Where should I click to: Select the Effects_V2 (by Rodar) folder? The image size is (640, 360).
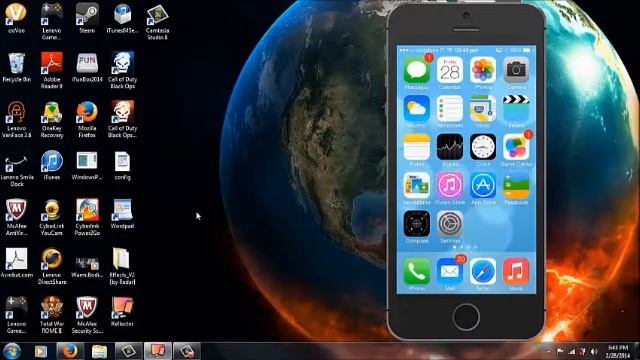pos(122,266)
